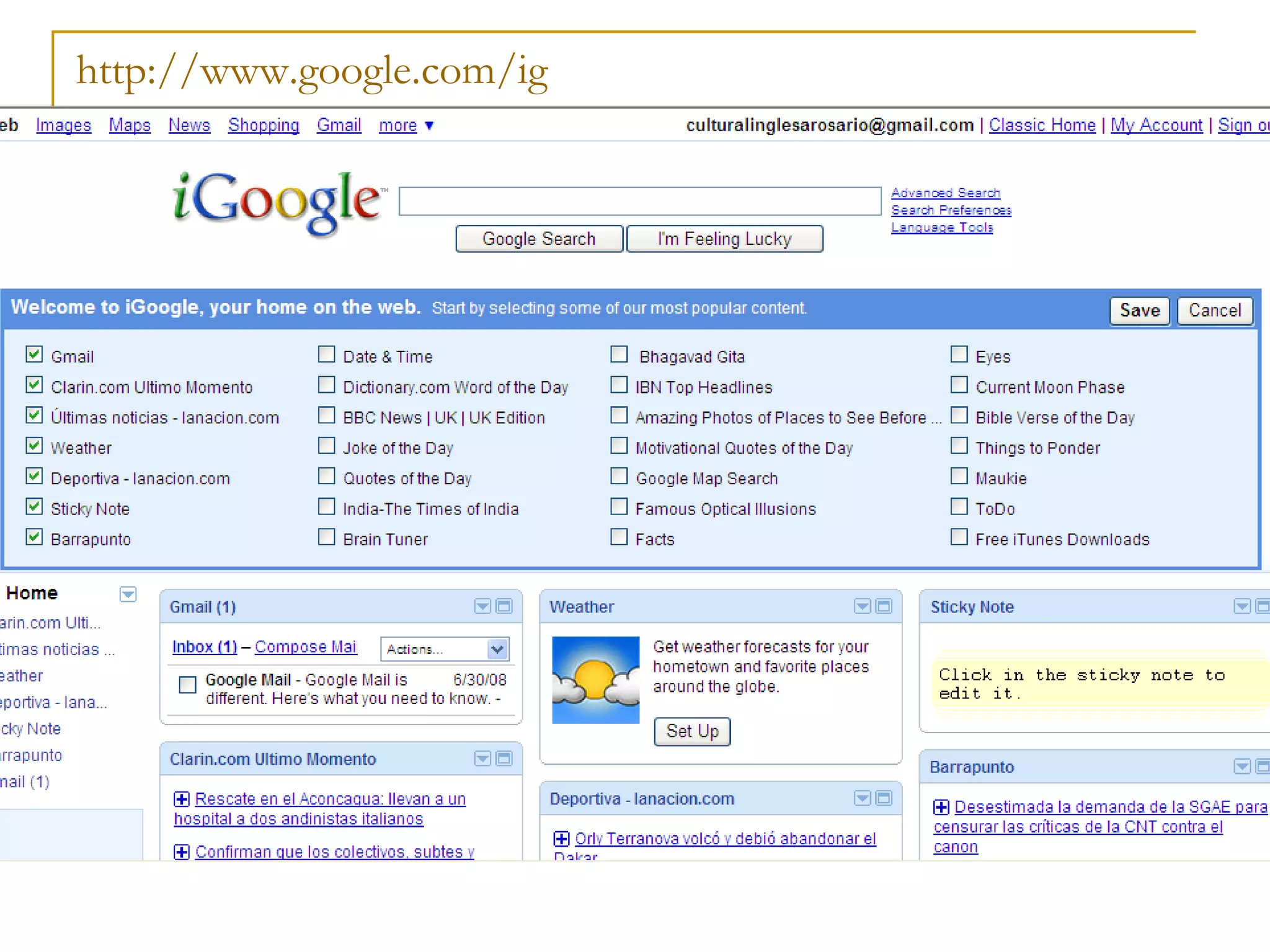Uncheck Clarin.com Ultimo Momento checkbox
This screenshot has height=952, width=1270.
(35, 385)
